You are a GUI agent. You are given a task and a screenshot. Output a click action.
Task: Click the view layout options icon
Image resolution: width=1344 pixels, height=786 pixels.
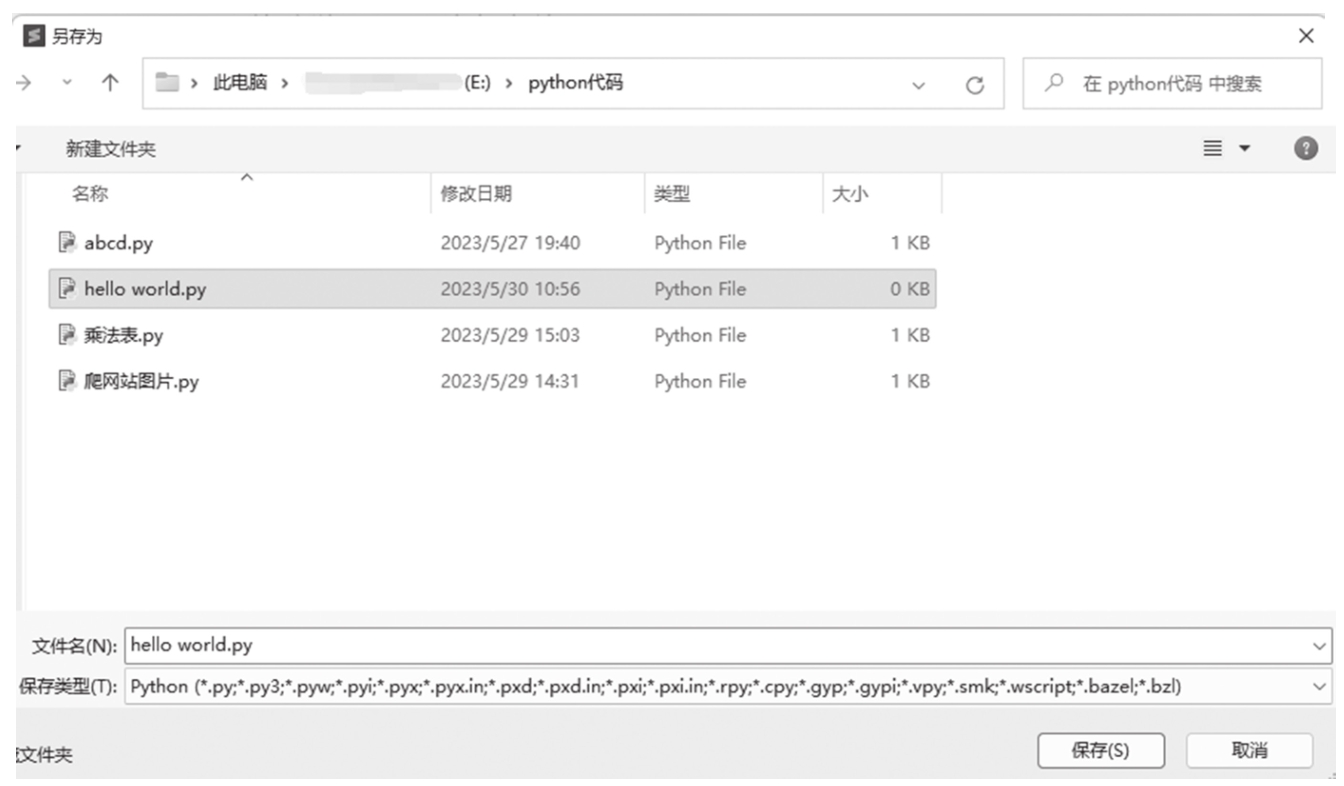click(x=1224, y=149)
